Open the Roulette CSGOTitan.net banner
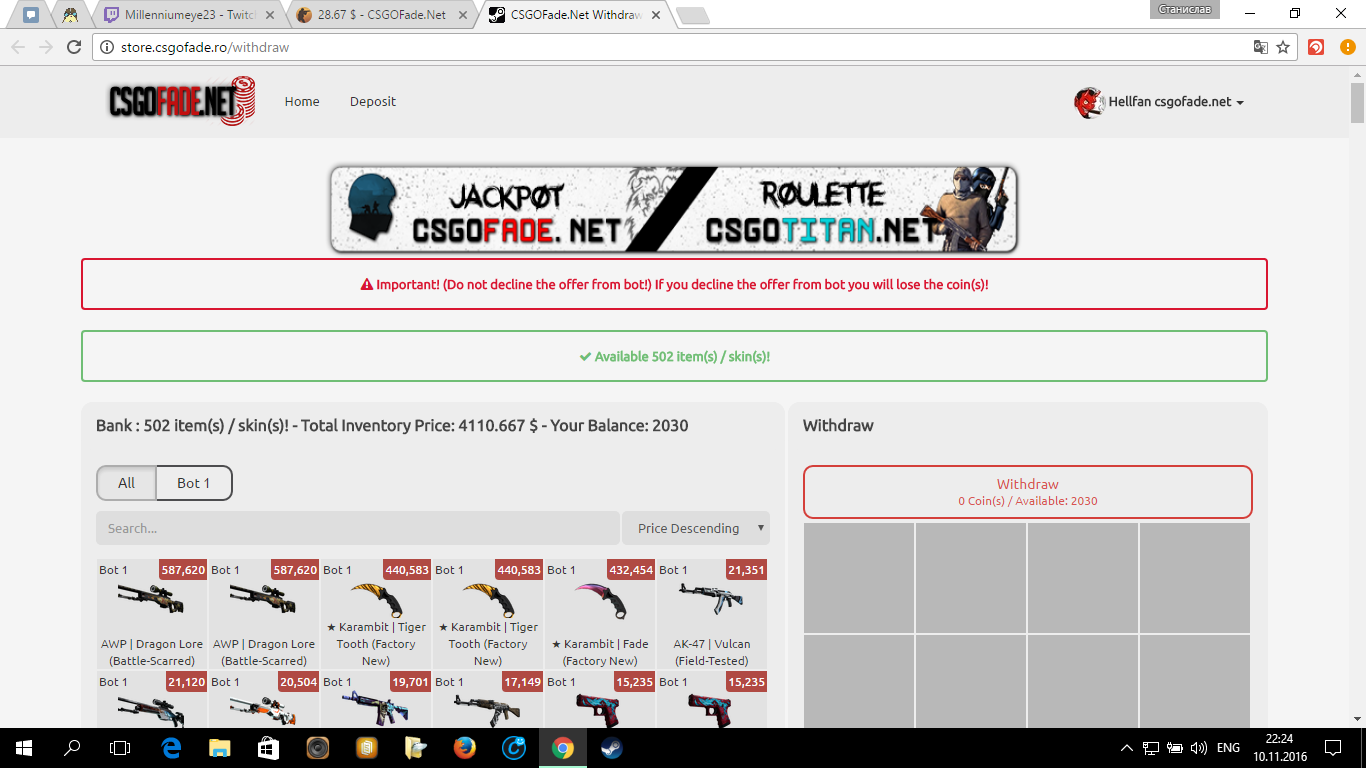 pyautogui.click(x=850, y=209)
